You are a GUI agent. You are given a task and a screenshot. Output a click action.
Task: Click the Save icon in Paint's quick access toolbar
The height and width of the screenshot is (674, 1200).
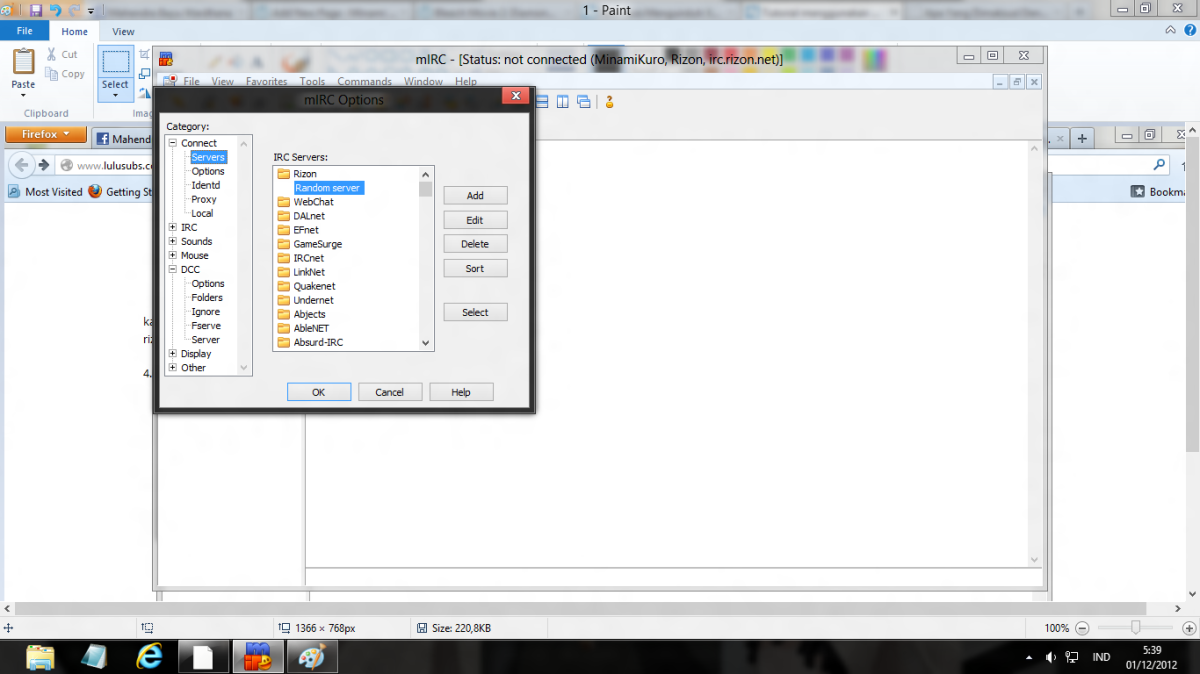[x=36, y=10]
